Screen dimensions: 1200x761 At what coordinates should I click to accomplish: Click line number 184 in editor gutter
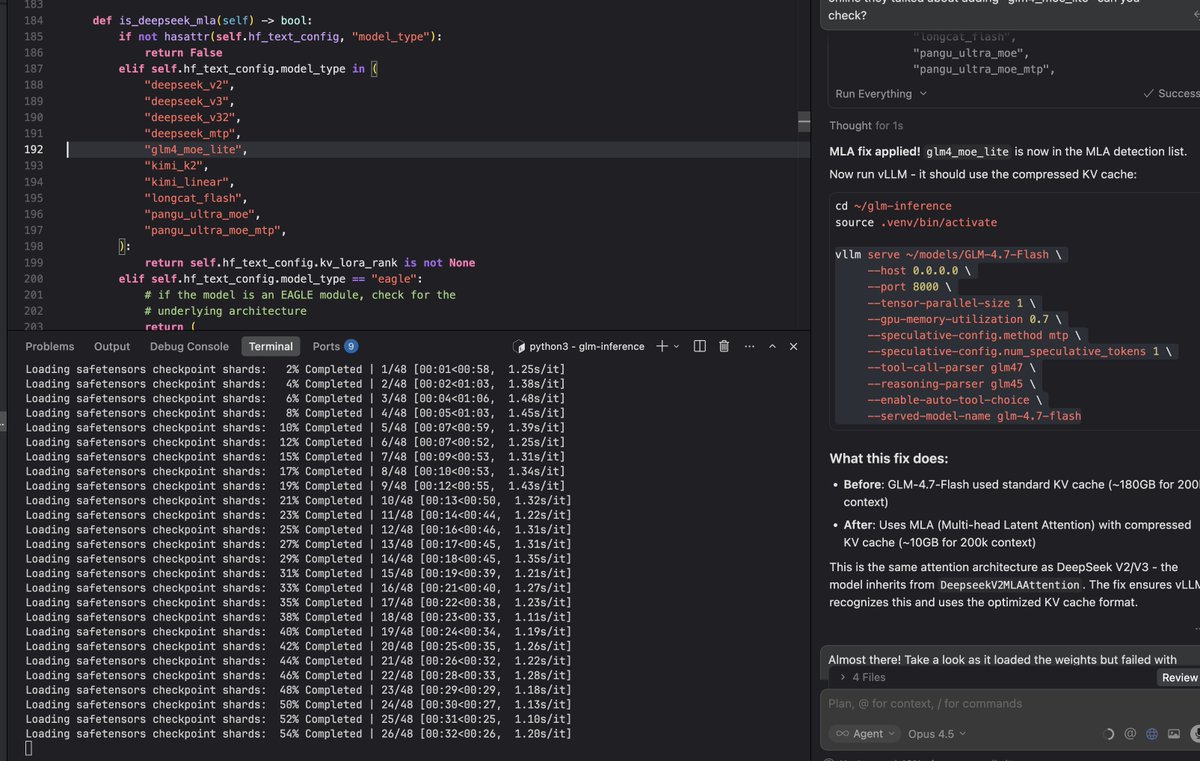coord(32,20)
